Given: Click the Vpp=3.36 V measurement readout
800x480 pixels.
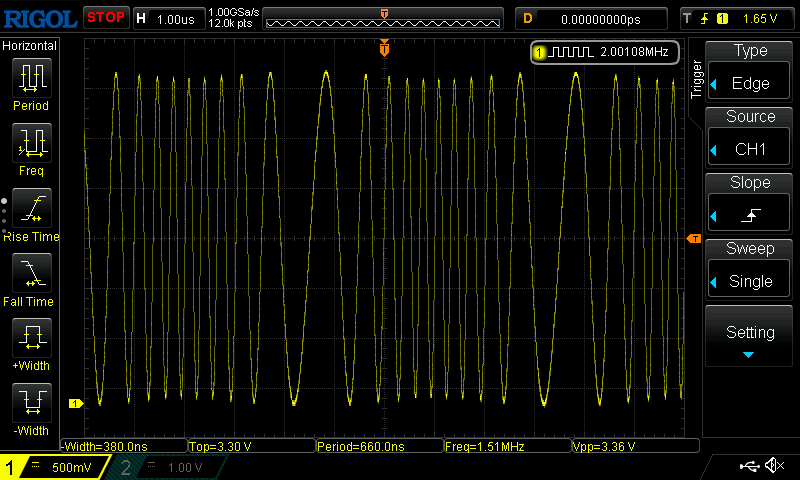Looking at the screenshot, I should coord(635,447).
